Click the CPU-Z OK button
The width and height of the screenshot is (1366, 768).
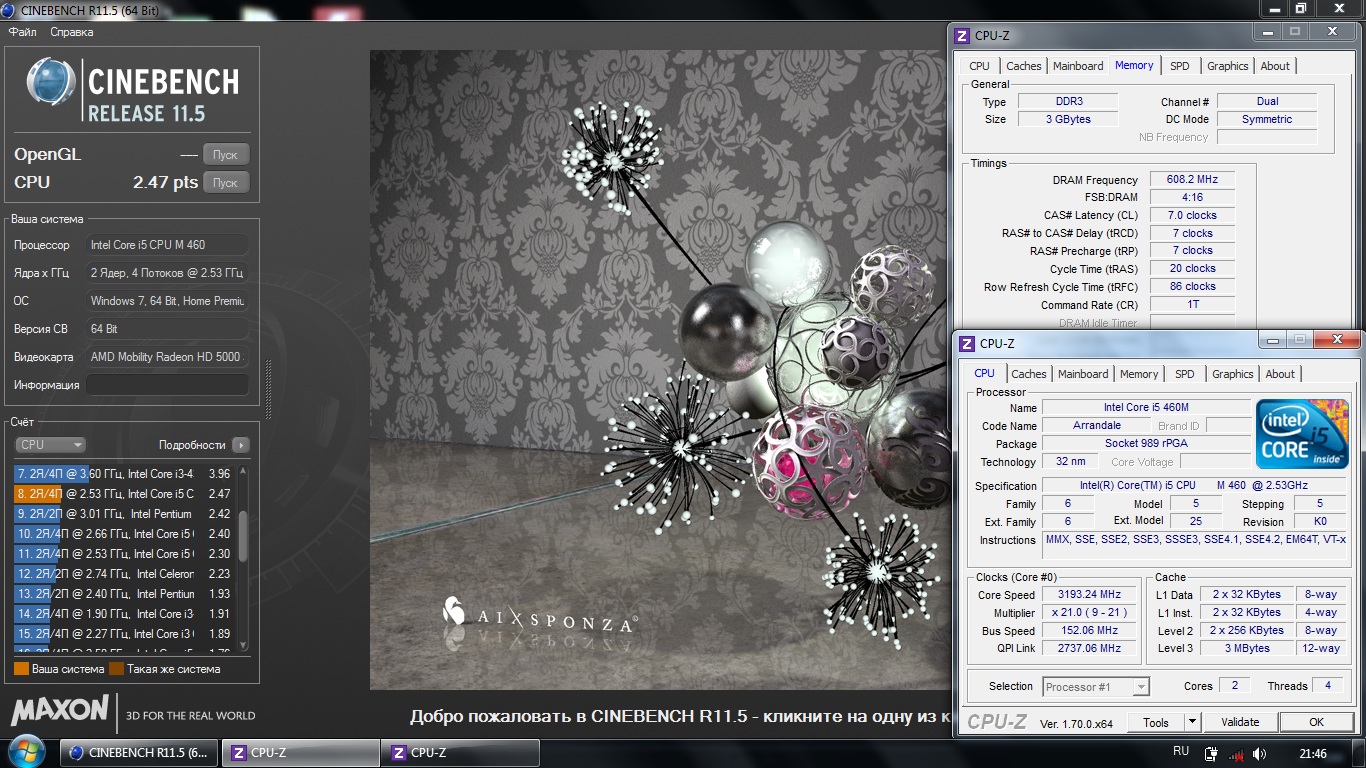click(1316, 722)
